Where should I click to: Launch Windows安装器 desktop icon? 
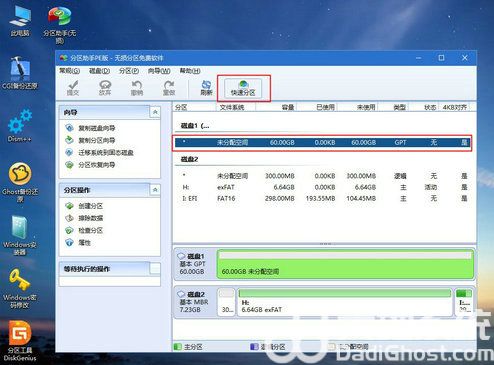click(x=20, y=235)
